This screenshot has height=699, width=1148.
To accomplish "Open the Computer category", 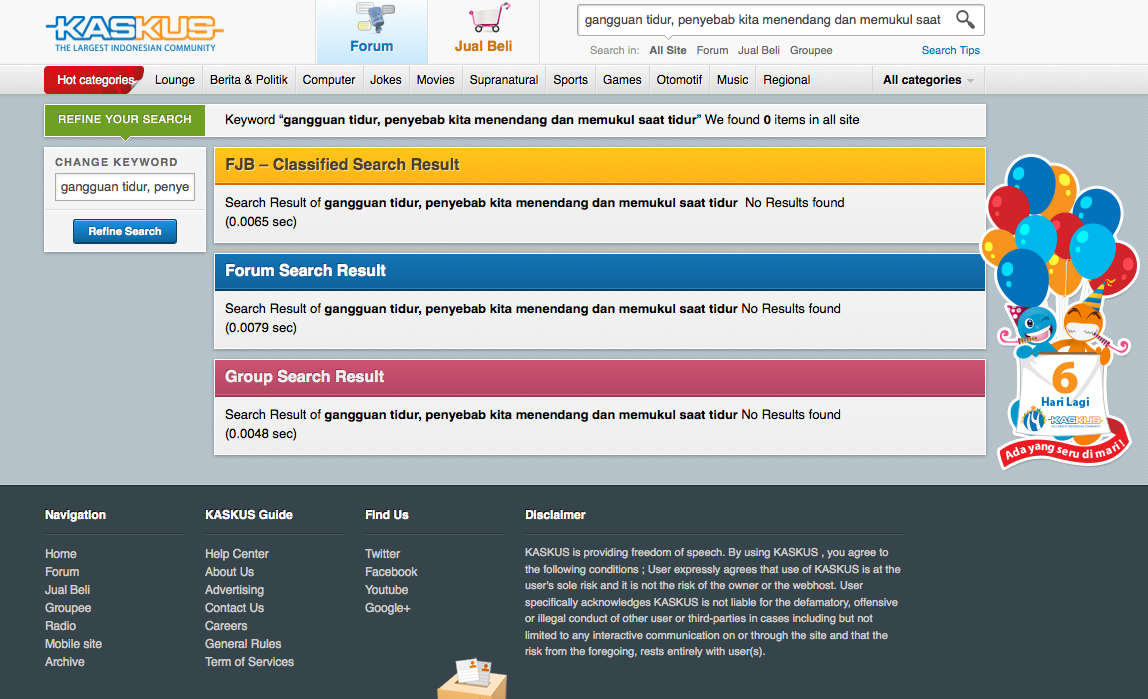I will 329,80.
